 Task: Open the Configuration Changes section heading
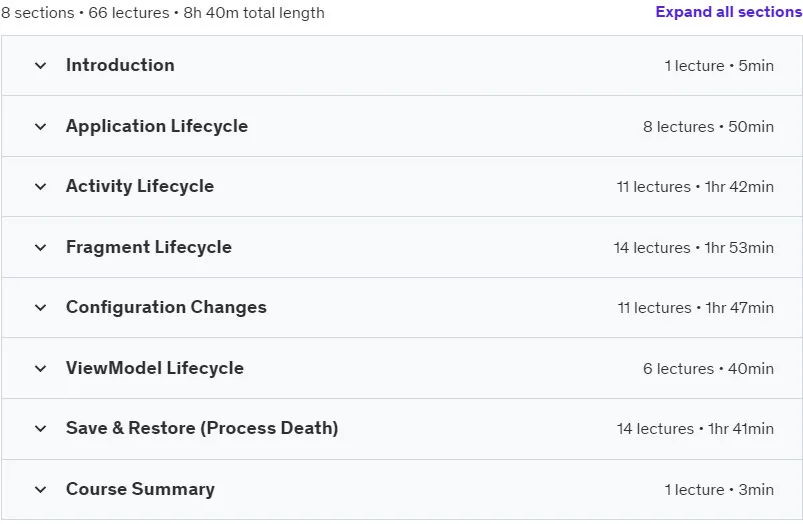click(x=166, y=307)
